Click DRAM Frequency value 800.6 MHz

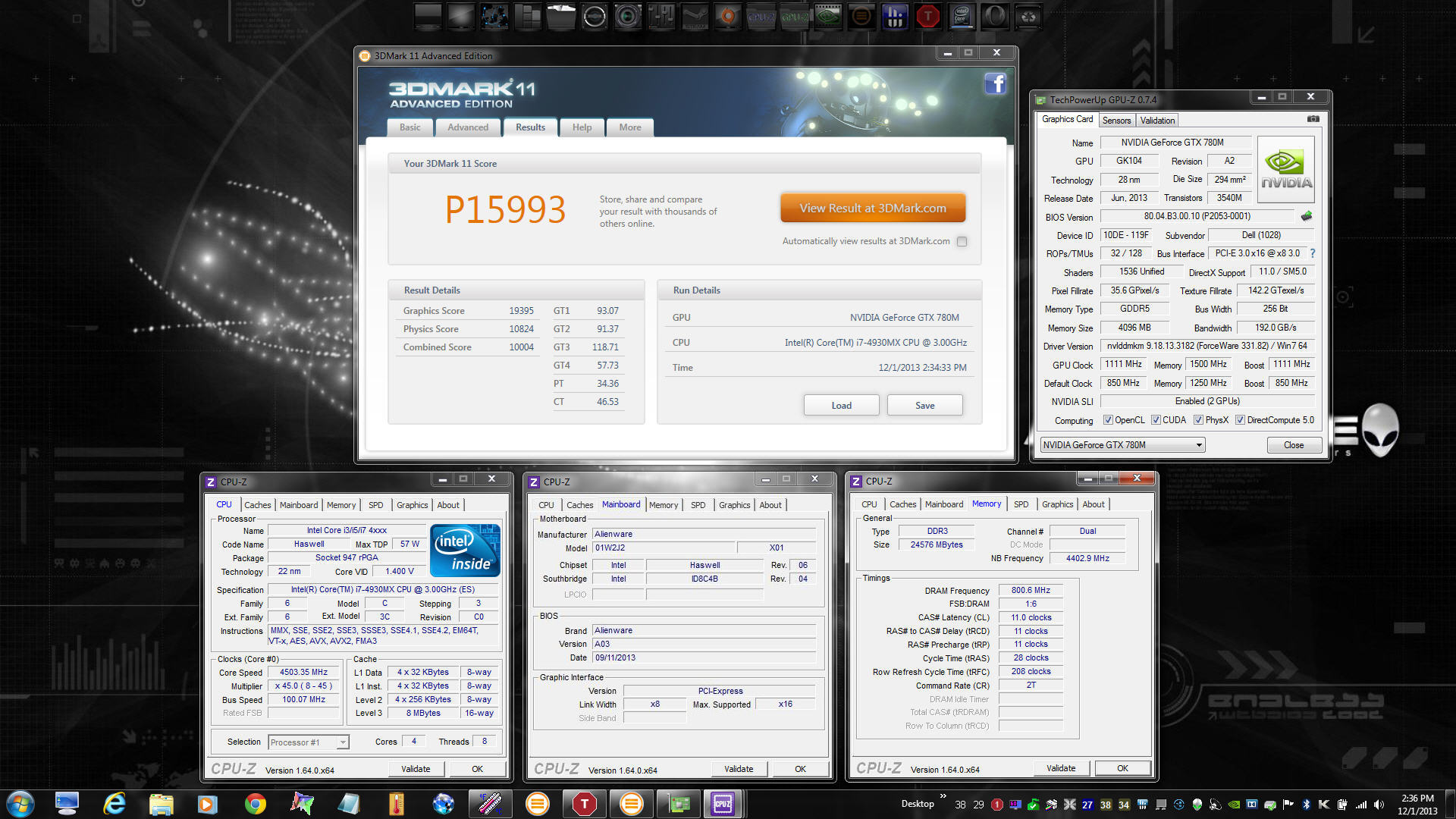coord(1031,590)
